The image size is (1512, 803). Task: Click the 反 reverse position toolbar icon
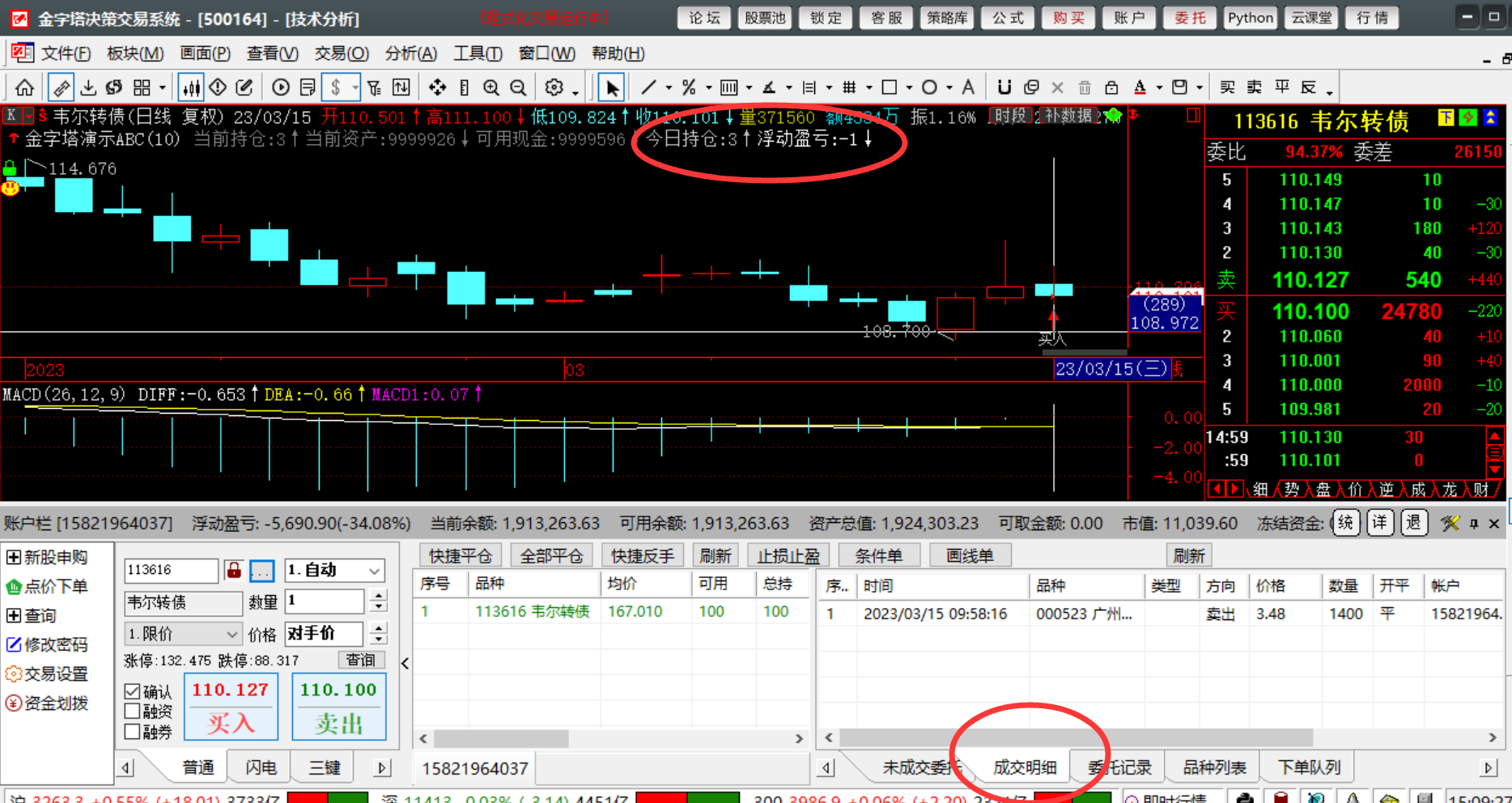1309,87
